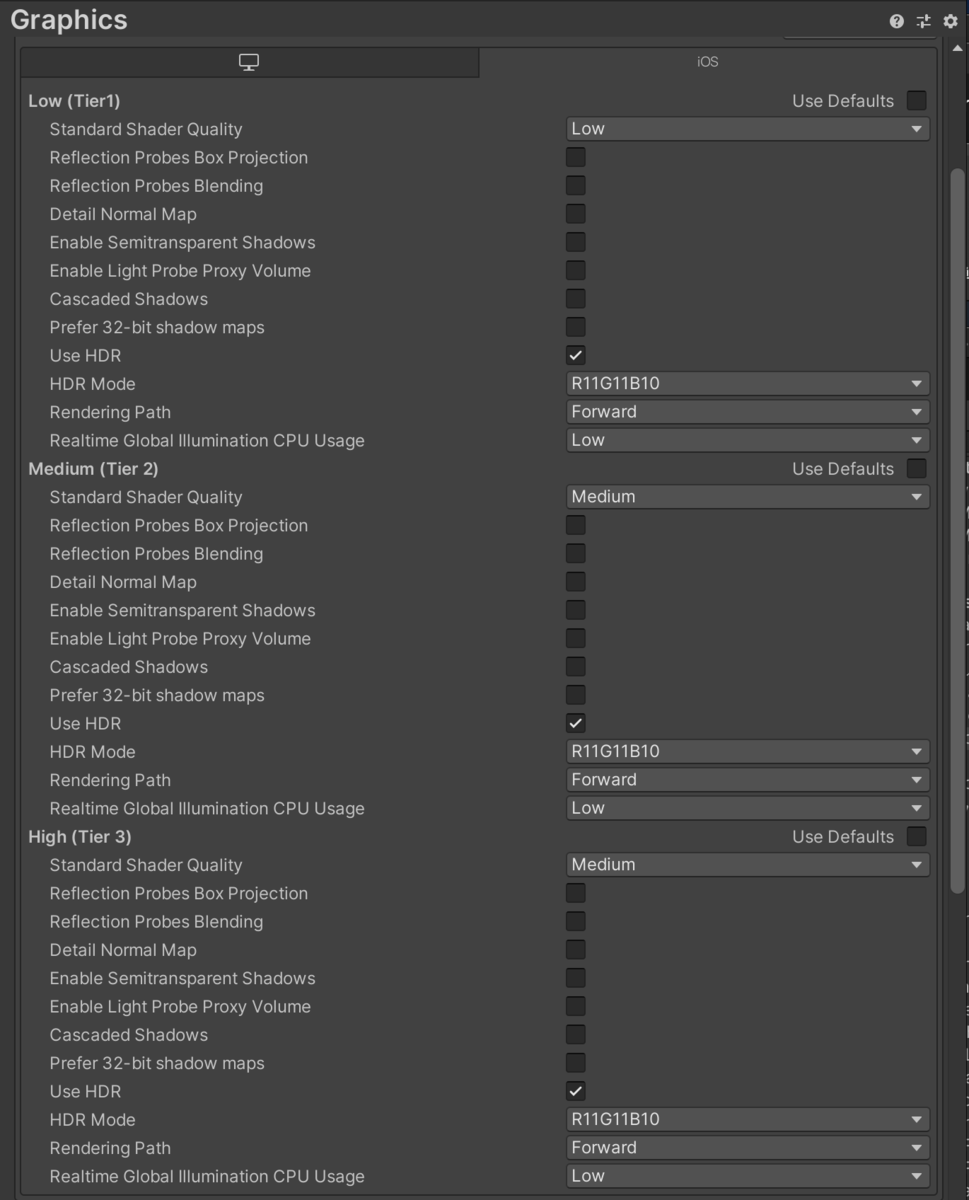
Task: Open Realtime Global Illumination CPU Usage dropdown in High tier
Action: pyautogui.click(x=746, y=1175)
